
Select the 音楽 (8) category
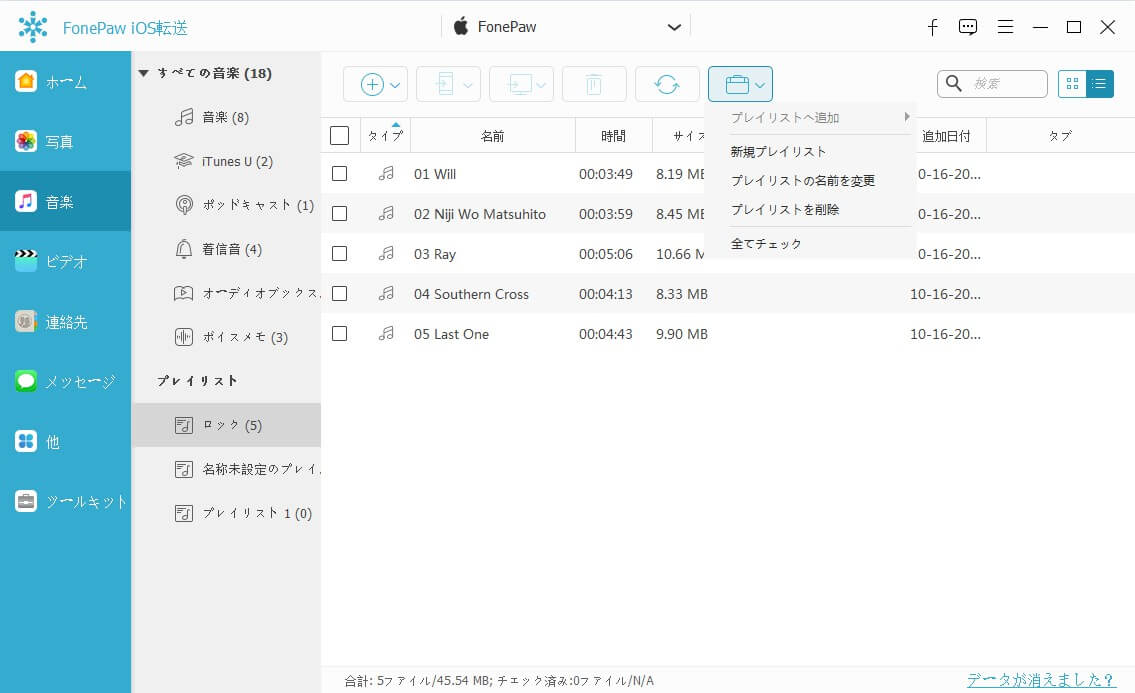pyautogui.click(x=226, y=117)
